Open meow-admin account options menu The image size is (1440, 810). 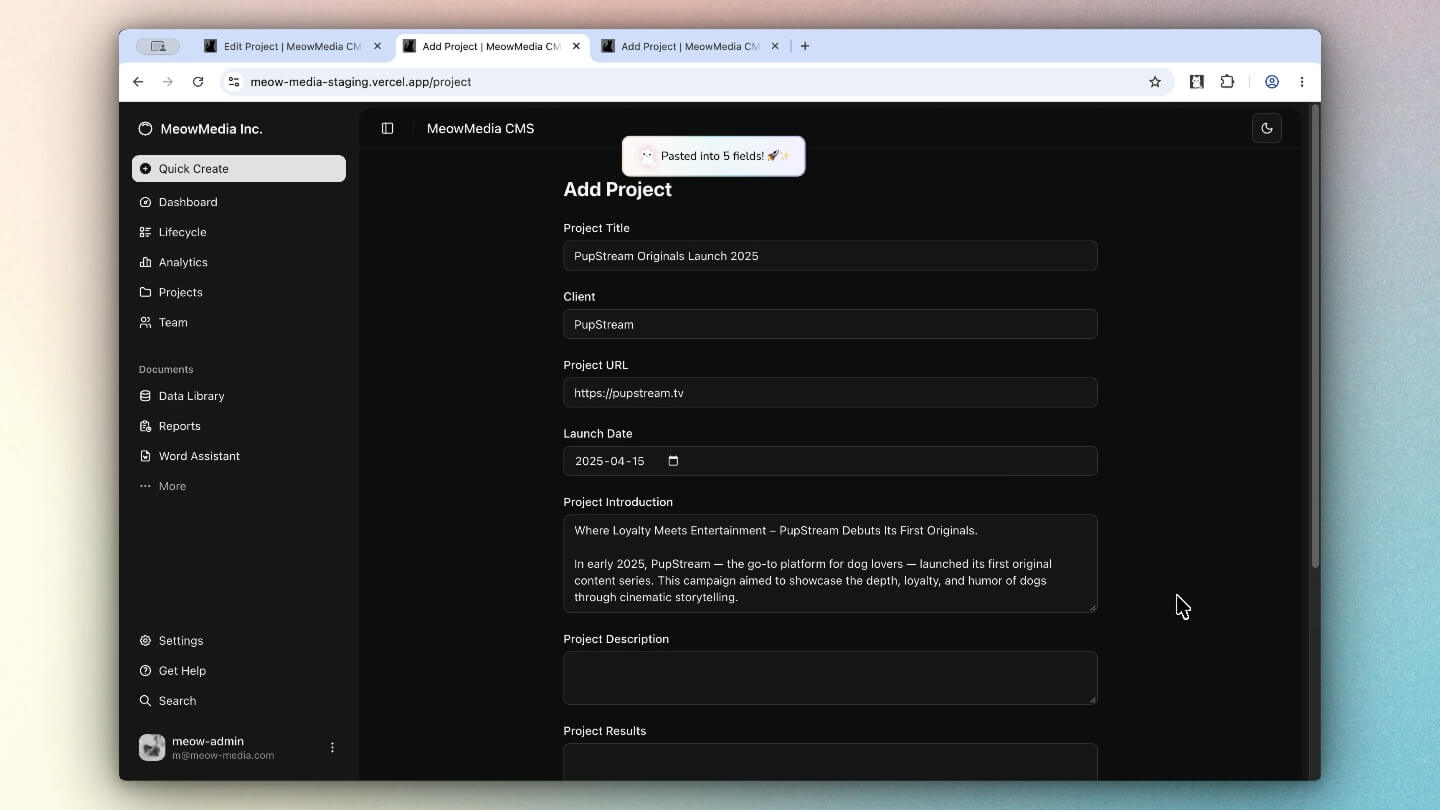click(332, 747)
